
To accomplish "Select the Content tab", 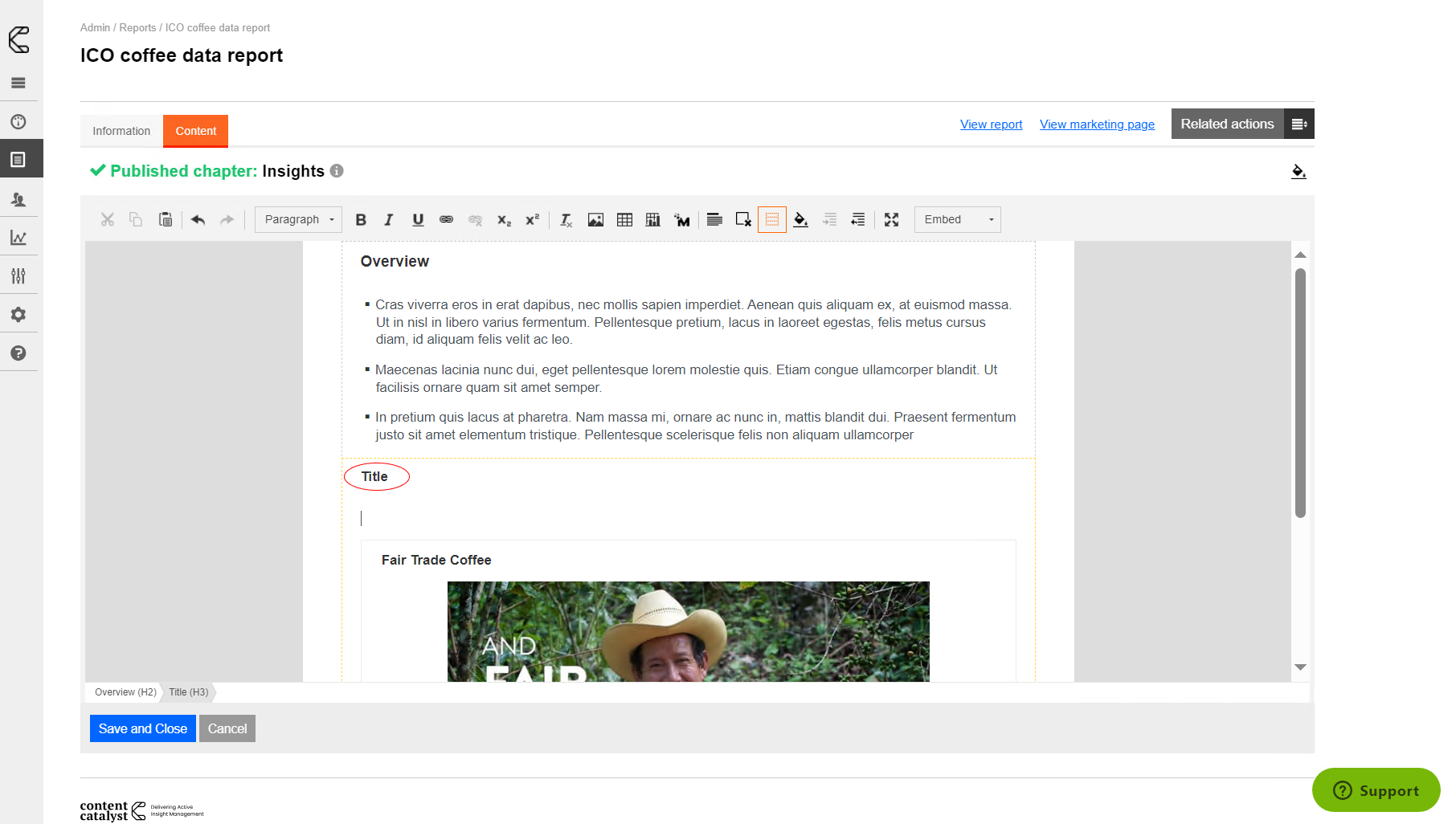I will (195, 131).
